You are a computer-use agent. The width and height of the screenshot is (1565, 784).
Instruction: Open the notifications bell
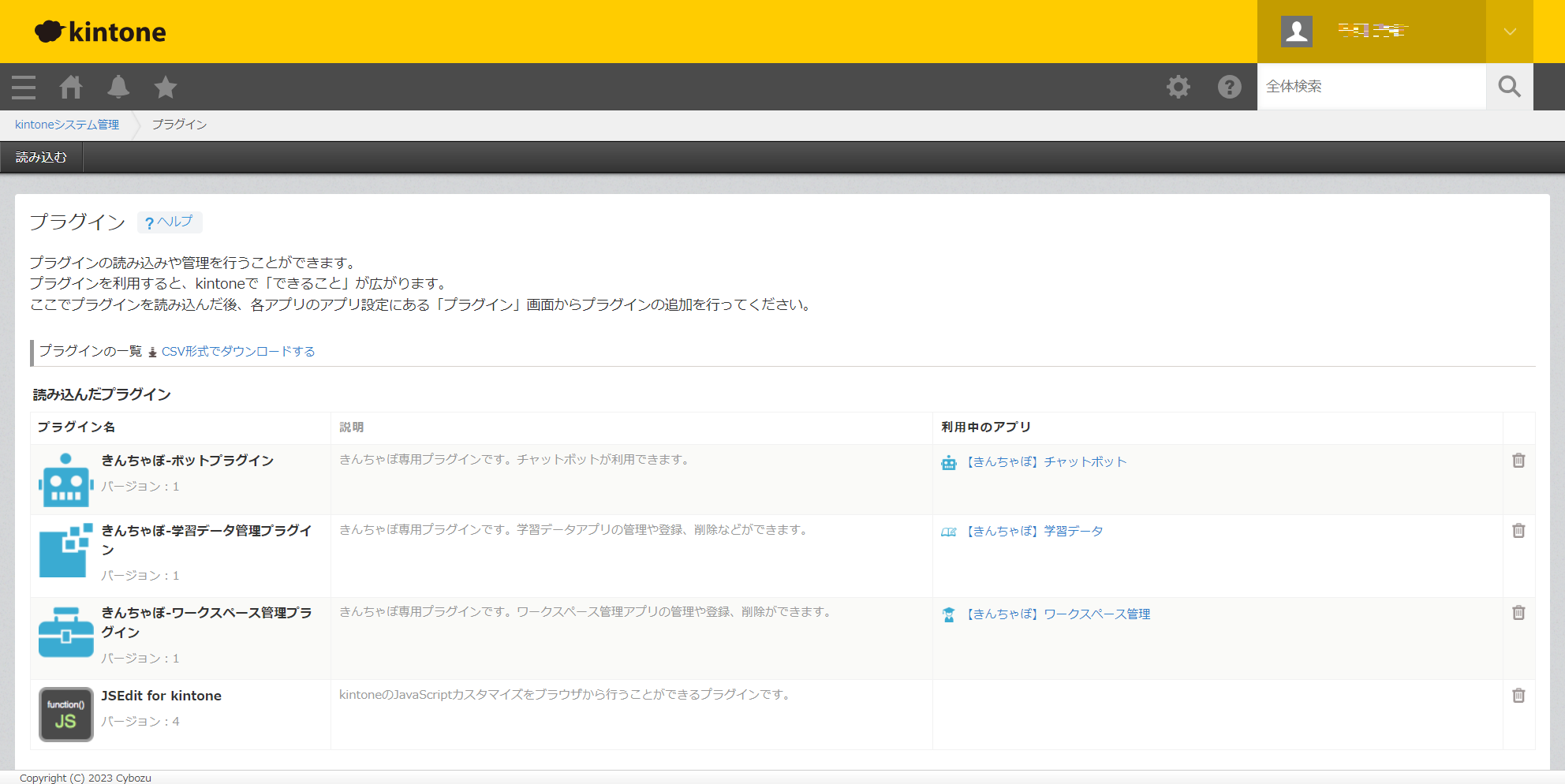[x=118, y=87]
